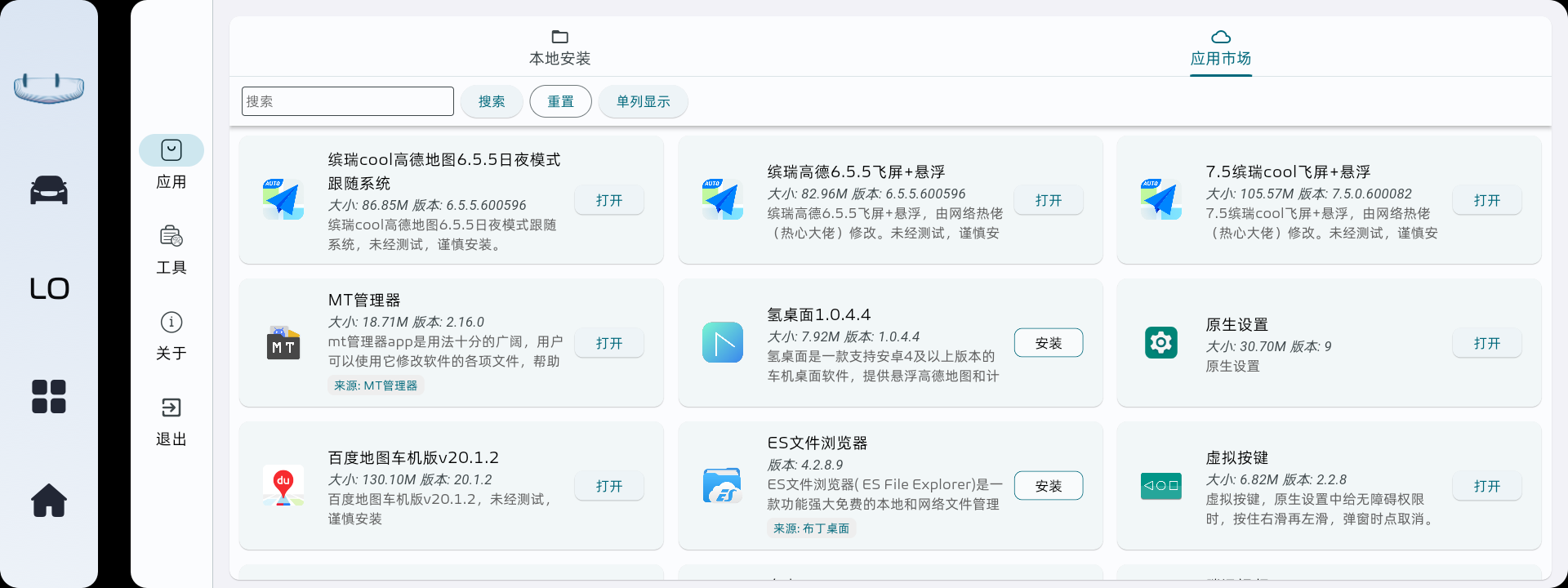Switch to 本地安装 tab
1568x588 pixels.
coord(559,47)
